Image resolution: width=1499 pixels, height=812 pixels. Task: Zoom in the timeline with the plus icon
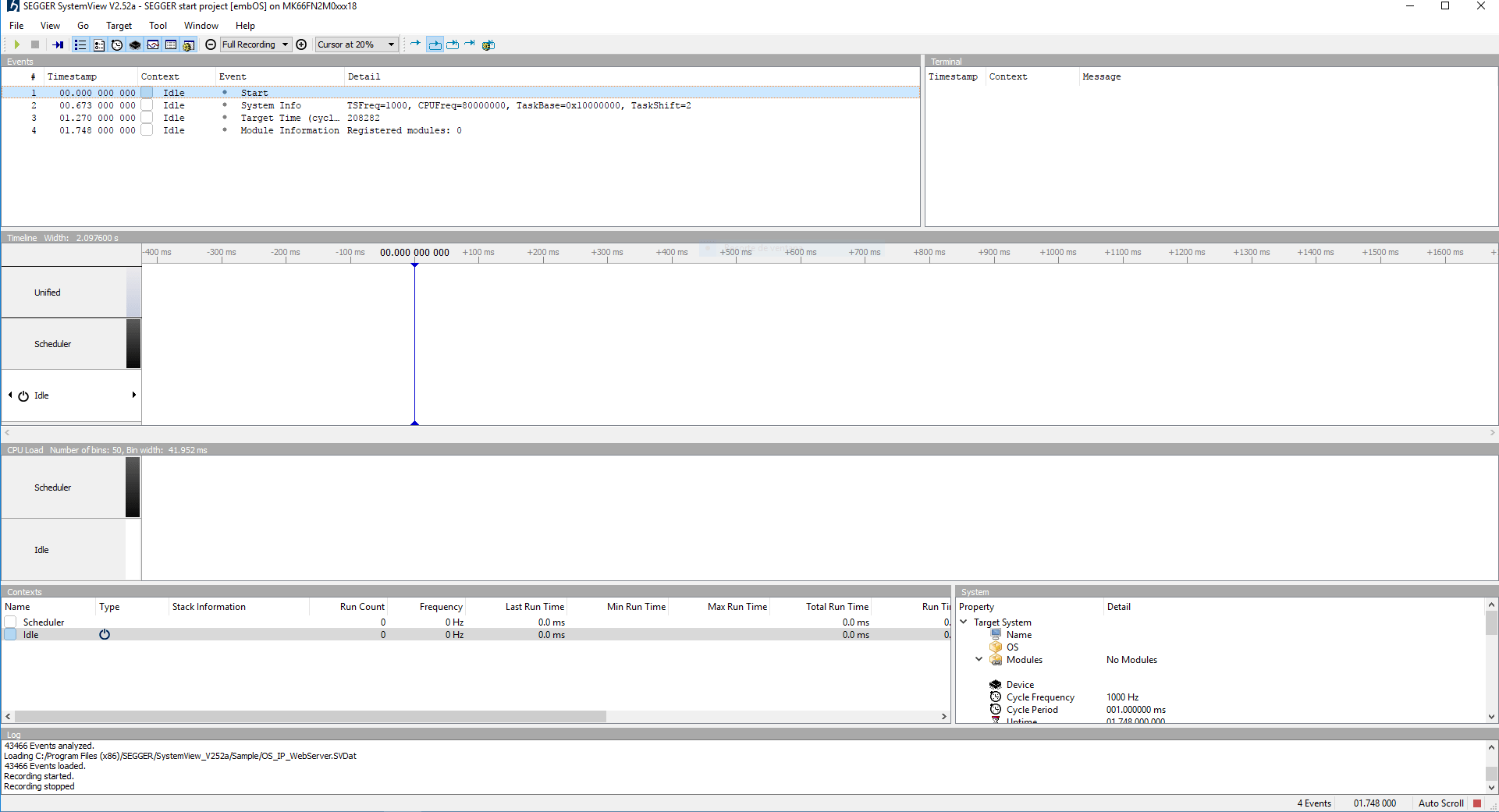pos(301,44)
